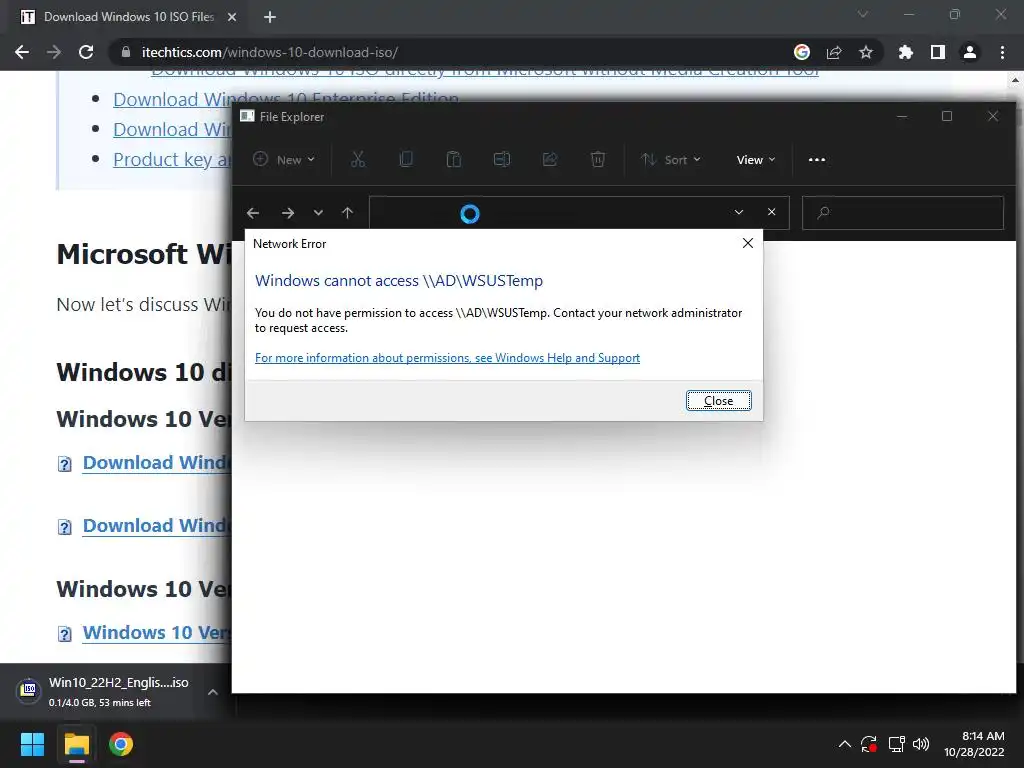Open Chrome extensions puzzle icon
This screenshot has width=1024, height=768.
pyautogui.click(x=906, y=52)
